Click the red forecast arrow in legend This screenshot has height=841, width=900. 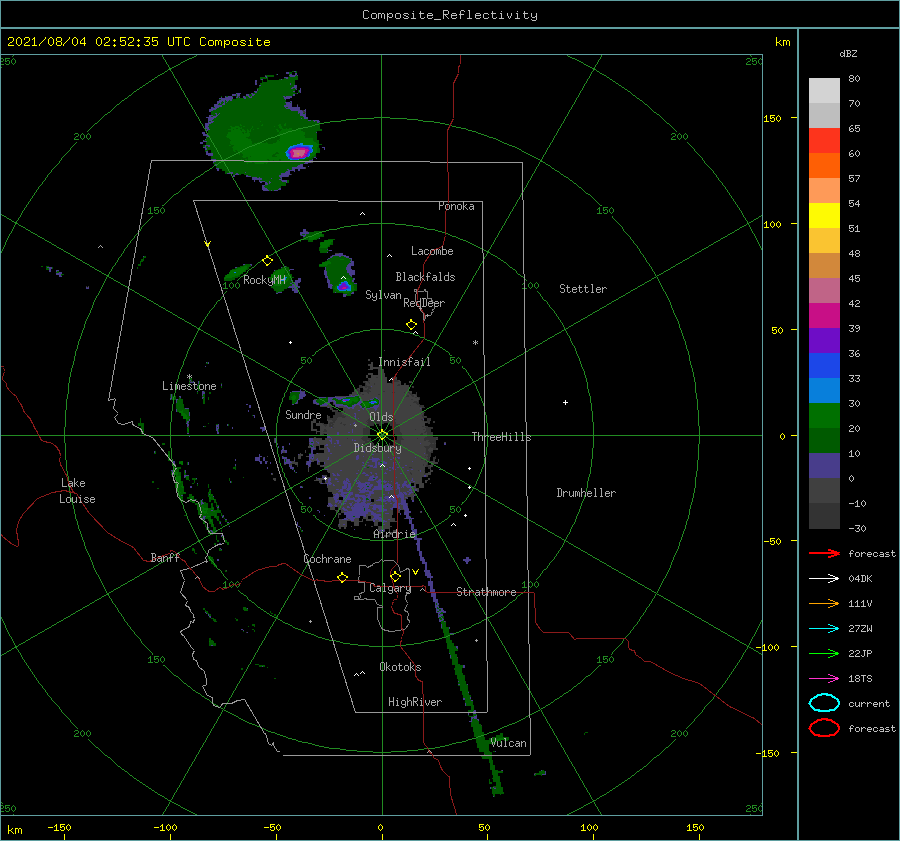(824, 553)
